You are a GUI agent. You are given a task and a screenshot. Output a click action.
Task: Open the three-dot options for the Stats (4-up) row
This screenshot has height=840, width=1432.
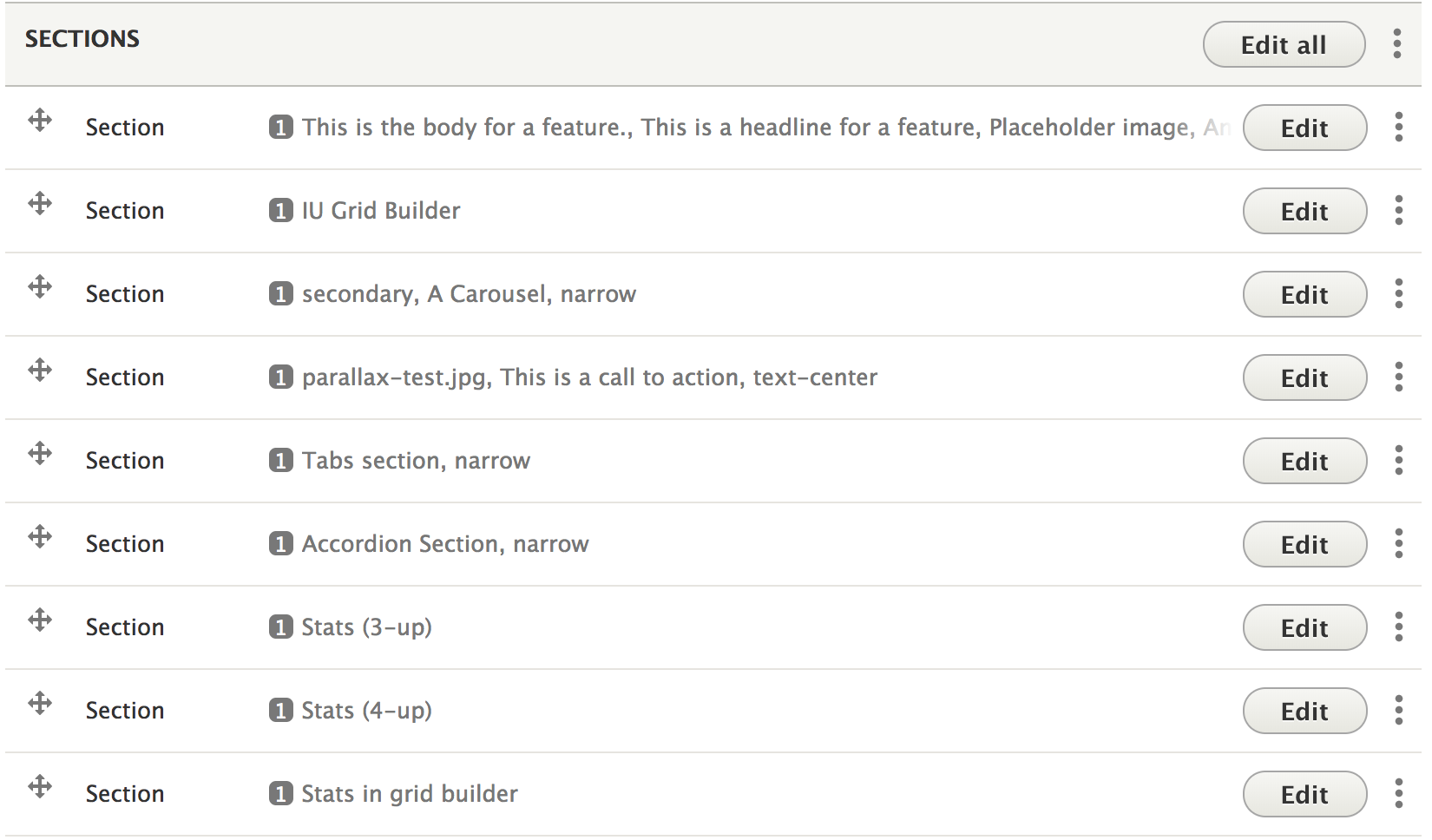click(x=1398, y=710)
